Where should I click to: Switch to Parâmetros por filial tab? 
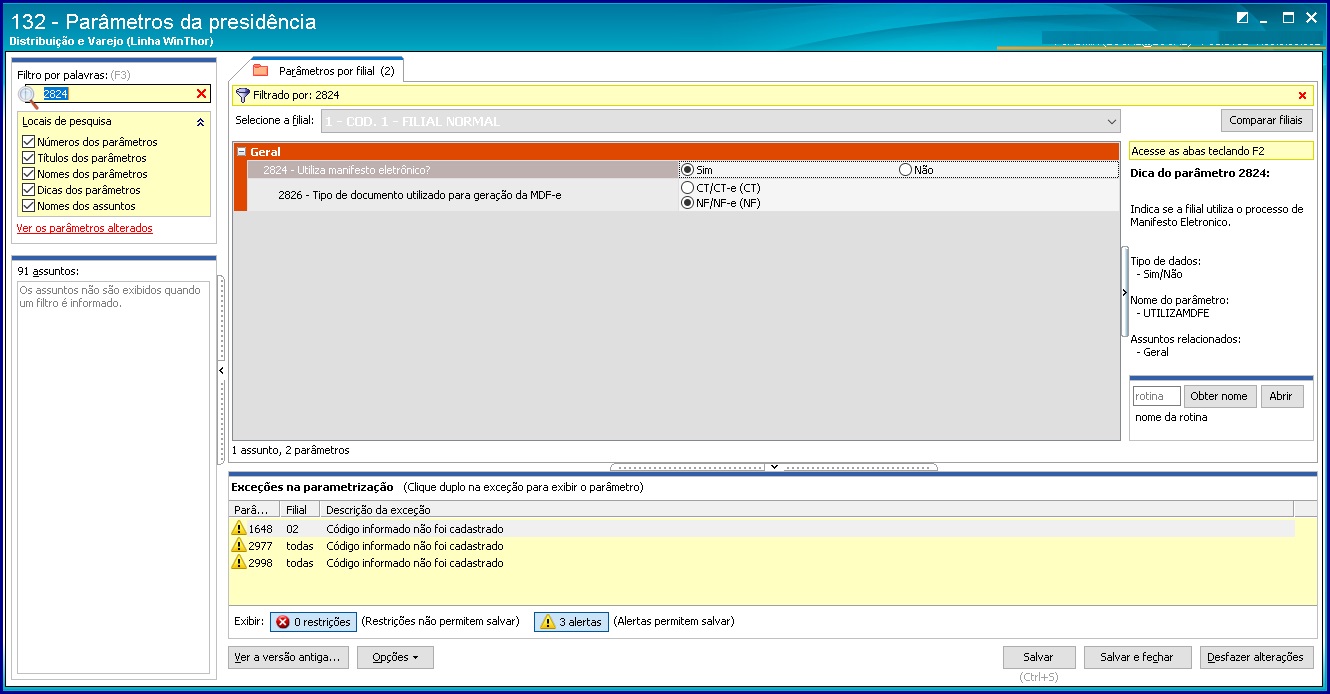[326, 71]
